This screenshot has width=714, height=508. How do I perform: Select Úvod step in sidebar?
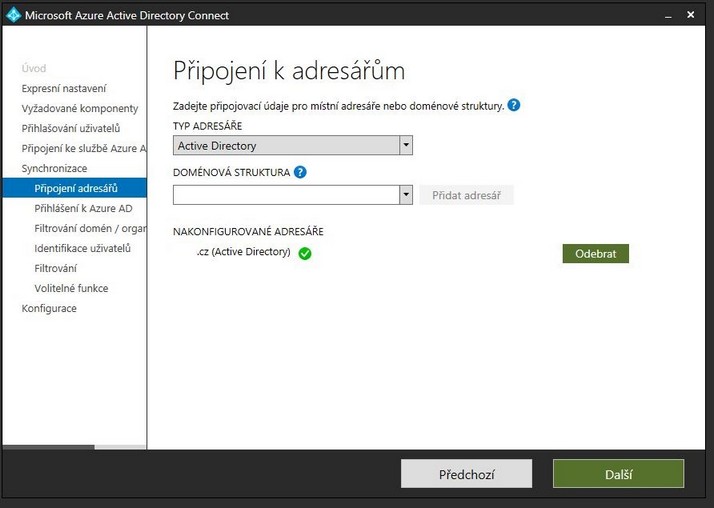click(x=34, y=68)
